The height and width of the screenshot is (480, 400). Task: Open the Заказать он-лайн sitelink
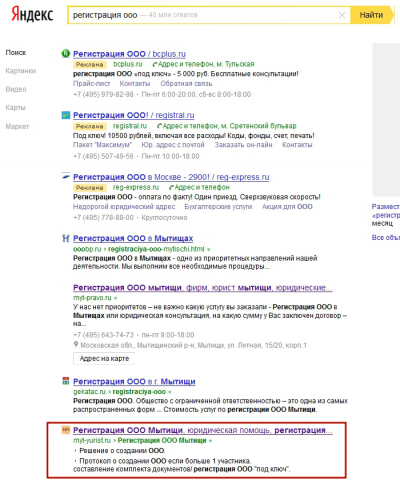[x=243, y=145]
